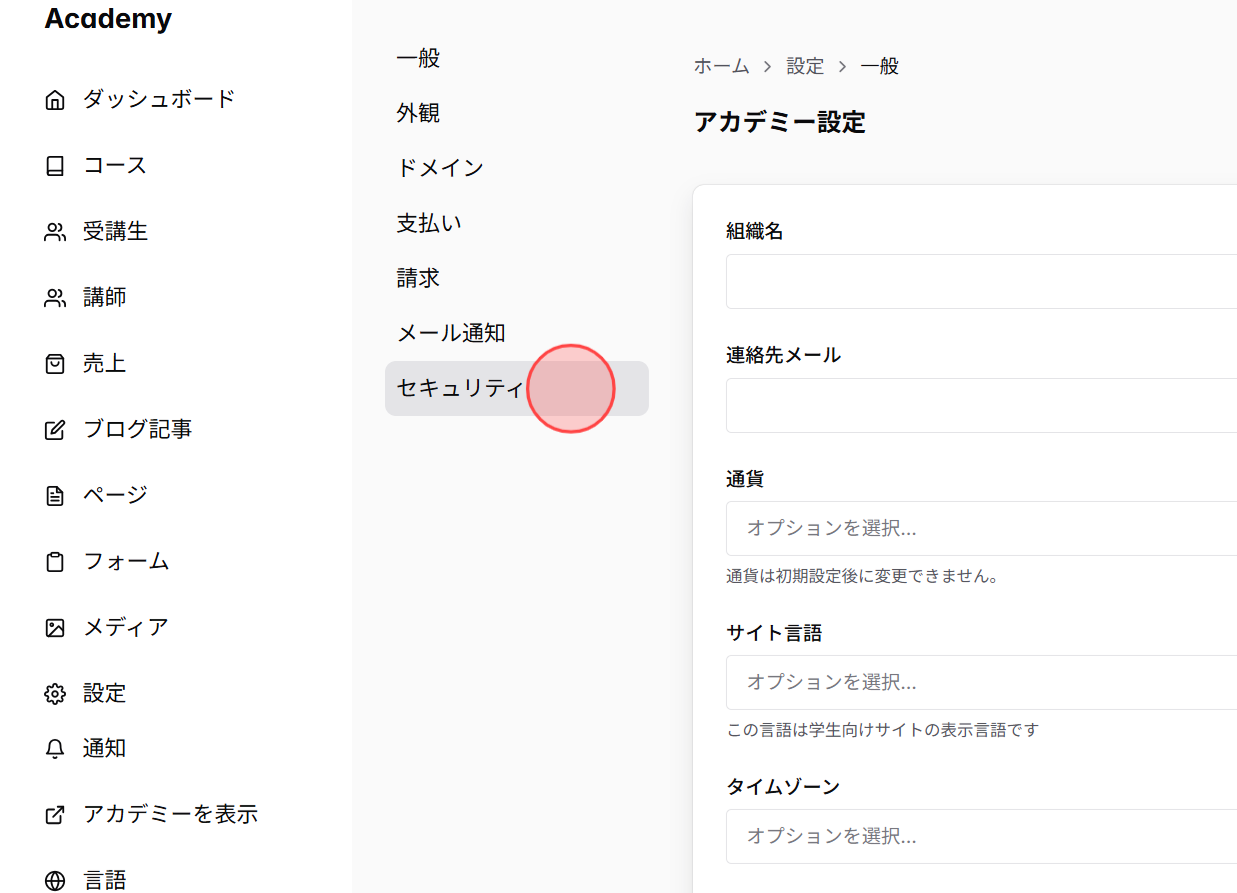
Task: Select the 設定 gear icon
Action: 55,692
